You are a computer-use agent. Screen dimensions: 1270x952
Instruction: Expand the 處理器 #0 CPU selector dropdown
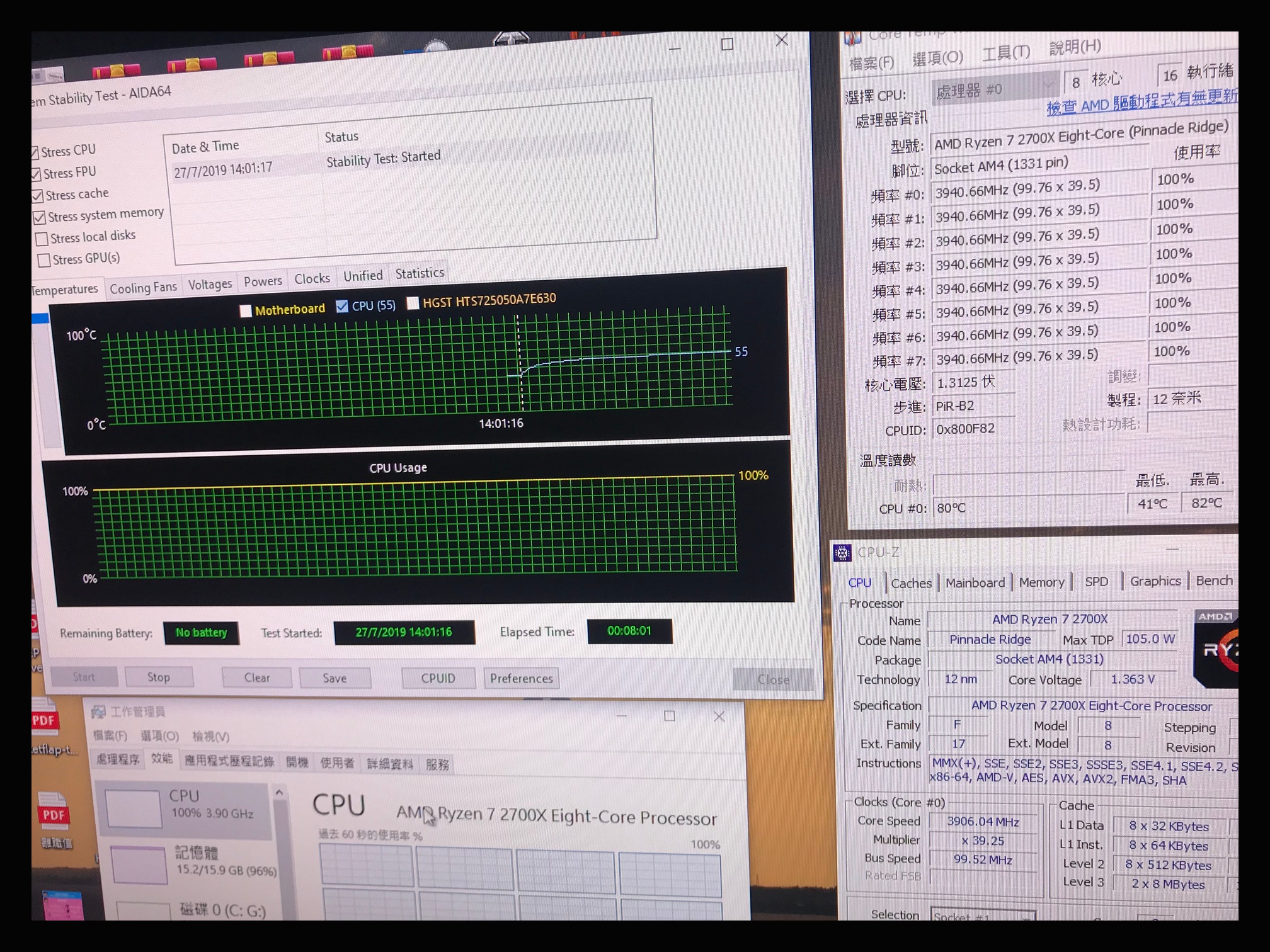click(1048, 84)
